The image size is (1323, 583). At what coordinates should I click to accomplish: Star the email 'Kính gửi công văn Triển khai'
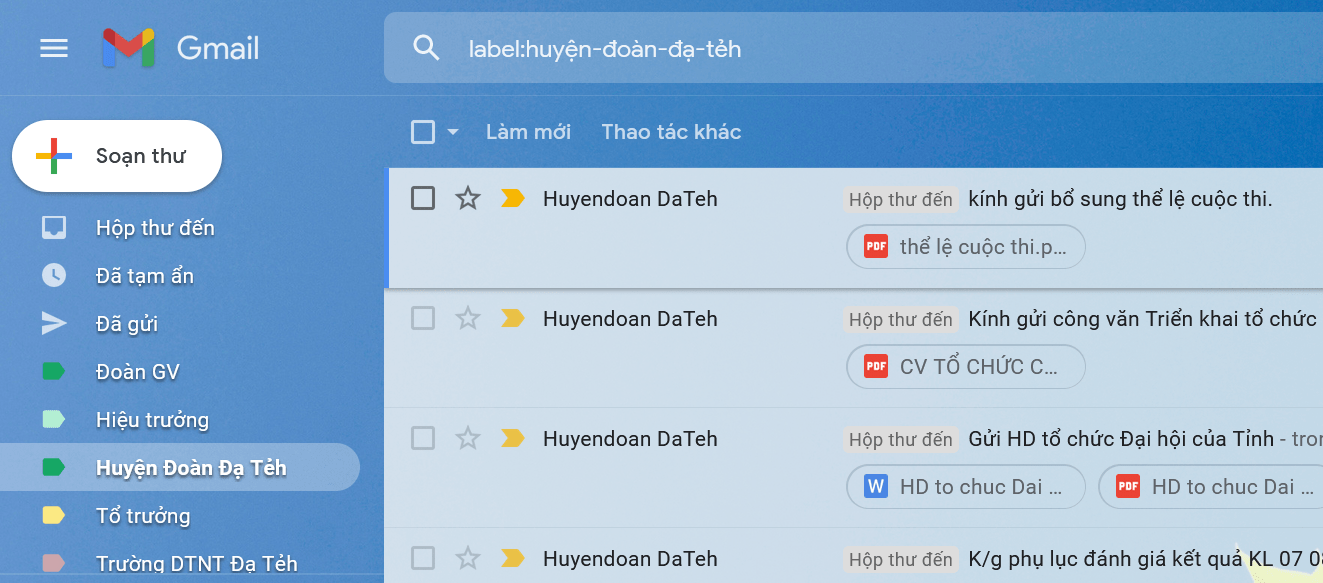point(467,318)
